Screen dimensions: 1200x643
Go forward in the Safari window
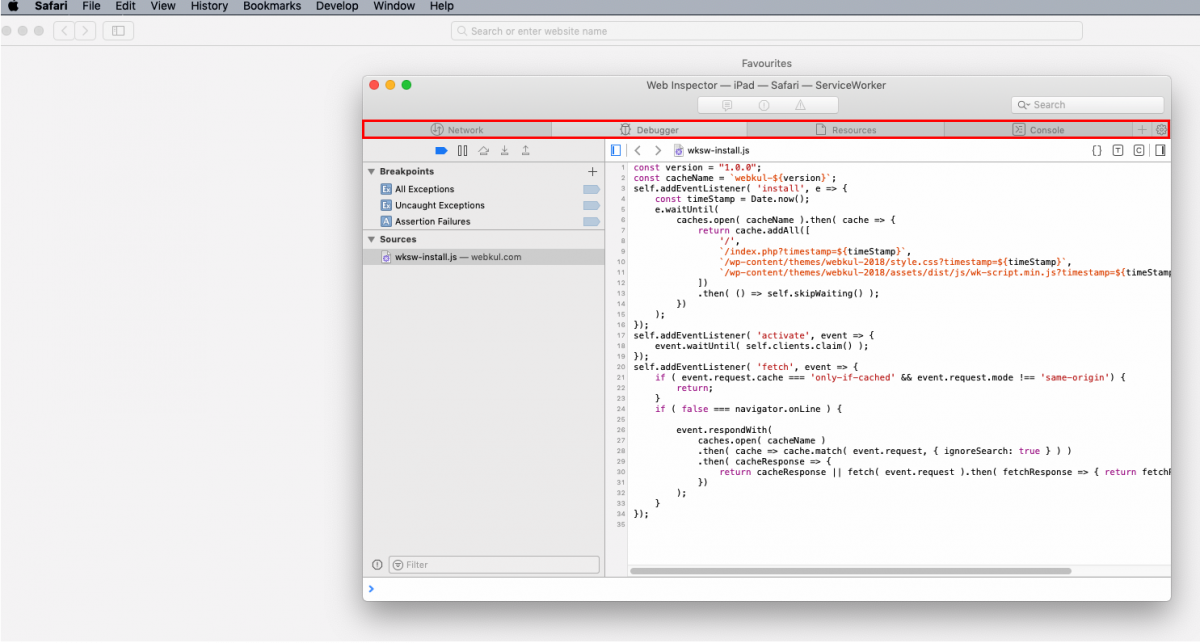pos(86,31)
